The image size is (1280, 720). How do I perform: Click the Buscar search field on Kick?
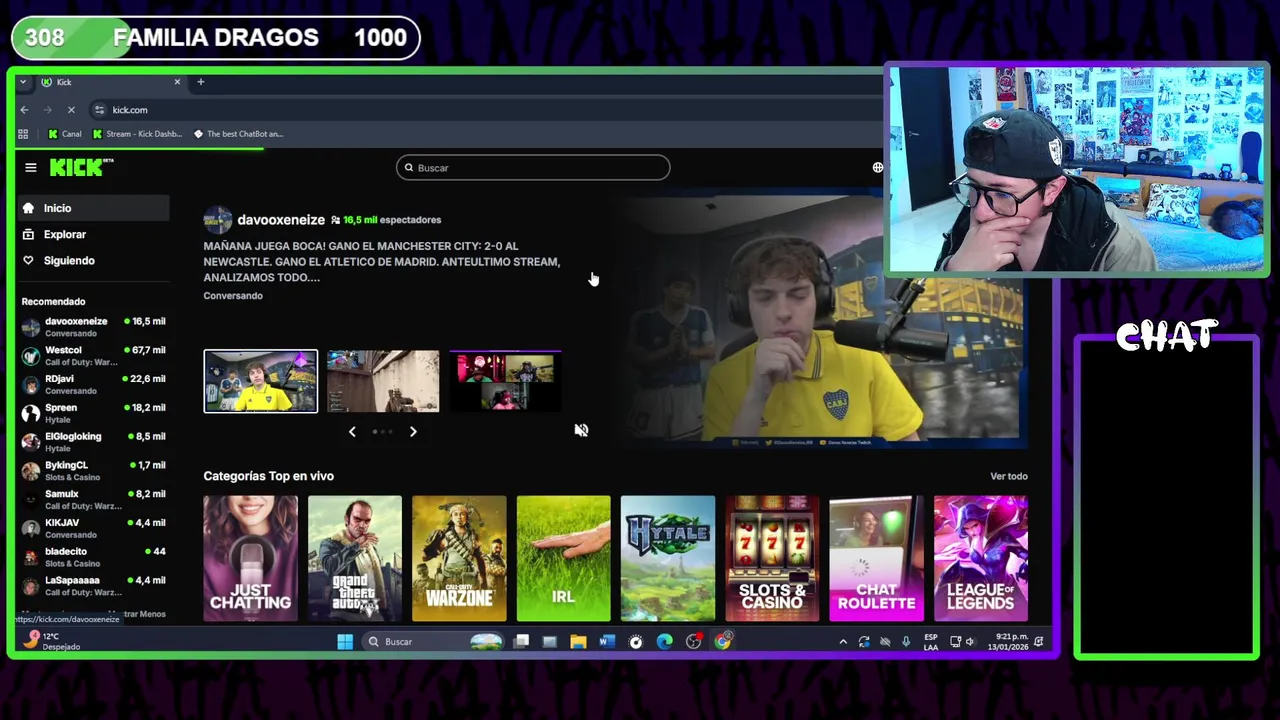[533, 168]
